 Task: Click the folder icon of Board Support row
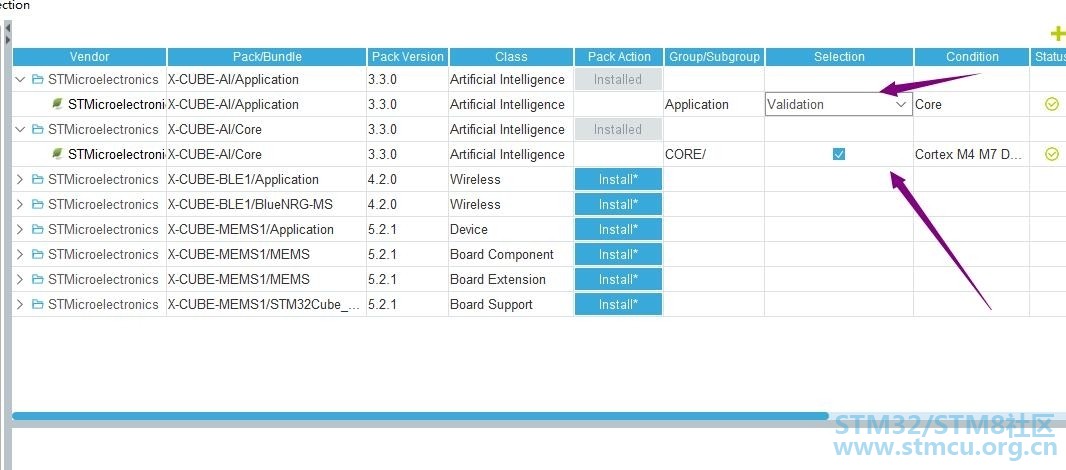click(x=37, y=304)
